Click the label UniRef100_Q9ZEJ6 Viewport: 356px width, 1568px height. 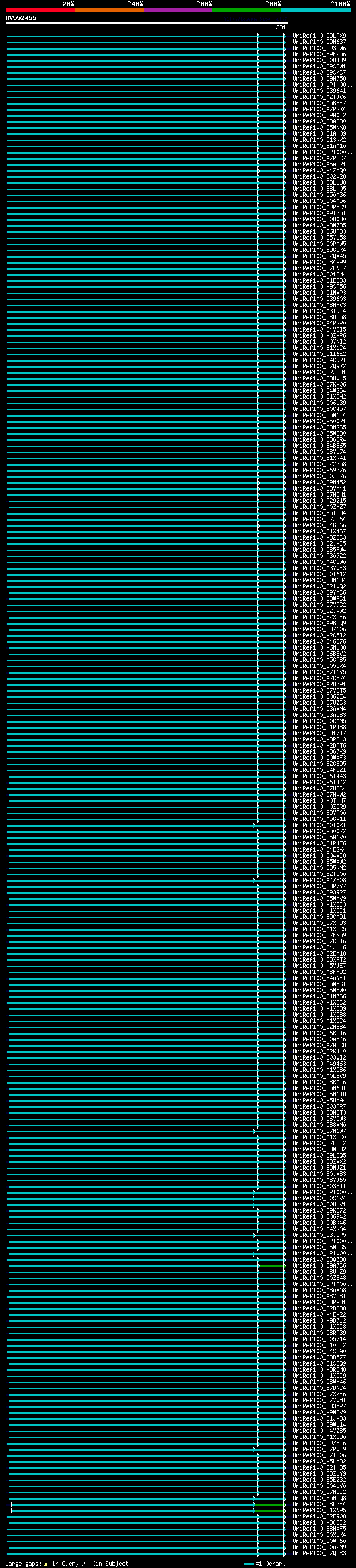pyautogui.click(x=319, y=1443)
